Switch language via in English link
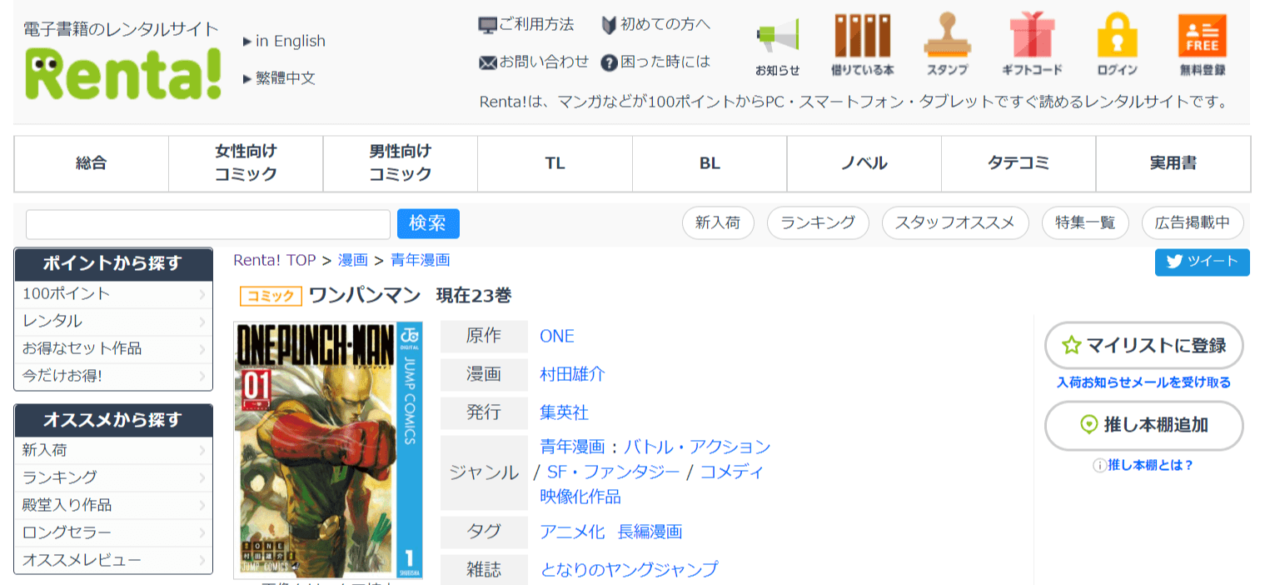 pos(290,41)
